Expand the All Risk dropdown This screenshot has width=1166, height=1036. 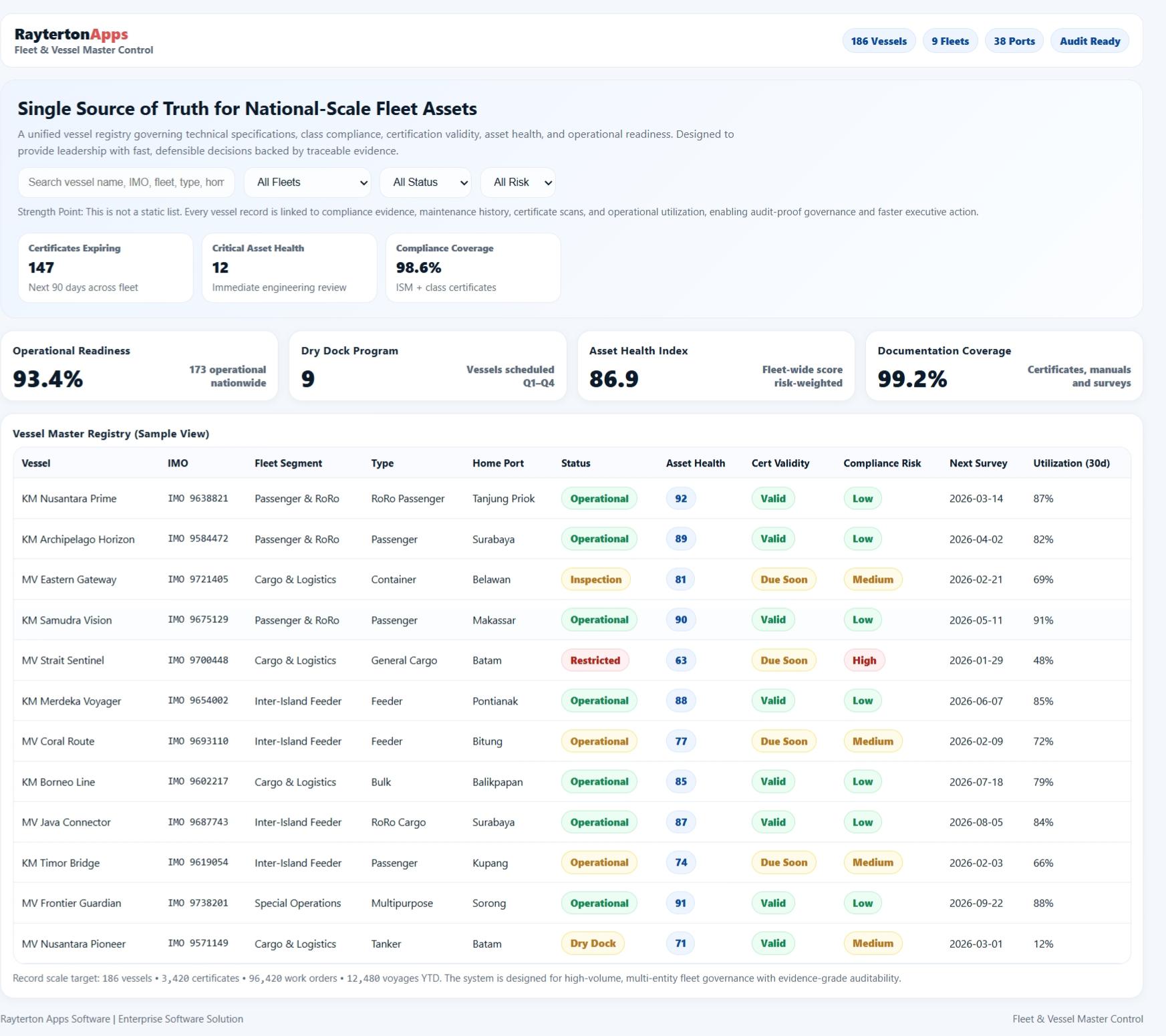[518, 182]
